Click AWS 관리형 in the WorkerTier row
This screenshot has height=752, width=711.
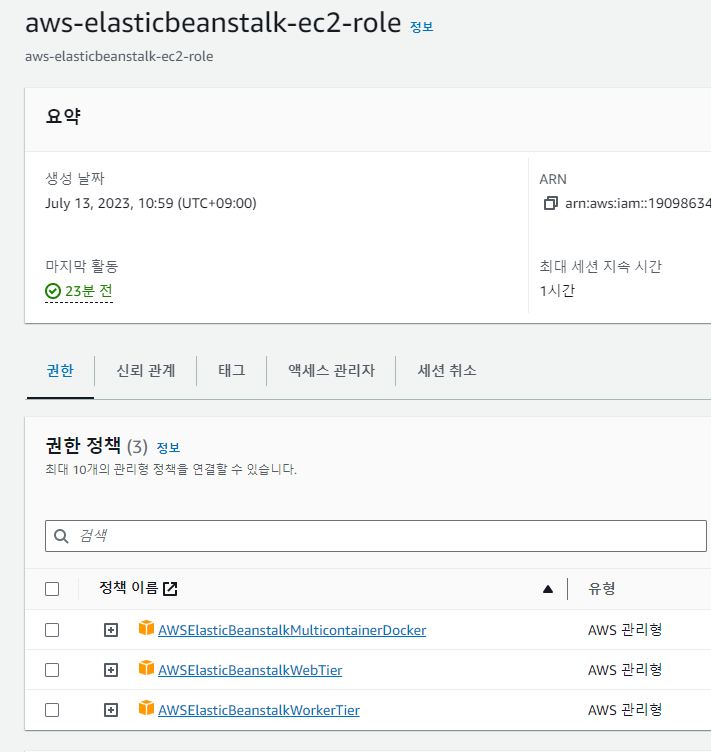point(625,710)
